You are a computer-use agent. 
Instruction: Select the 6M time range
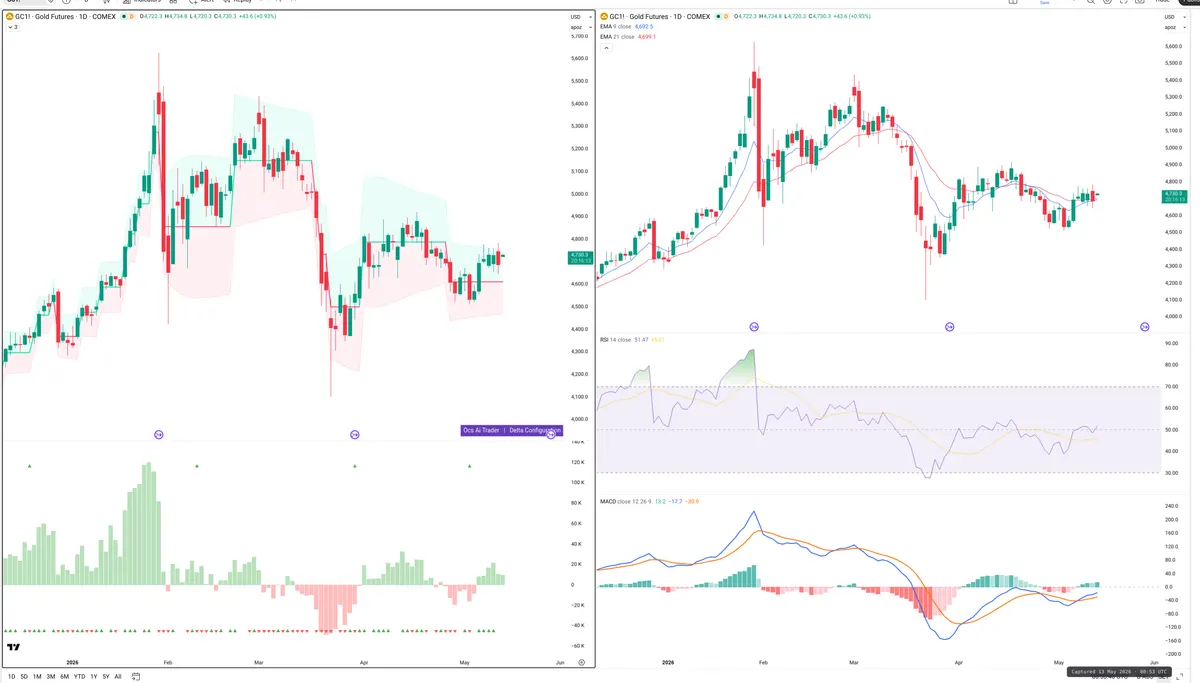64,677
